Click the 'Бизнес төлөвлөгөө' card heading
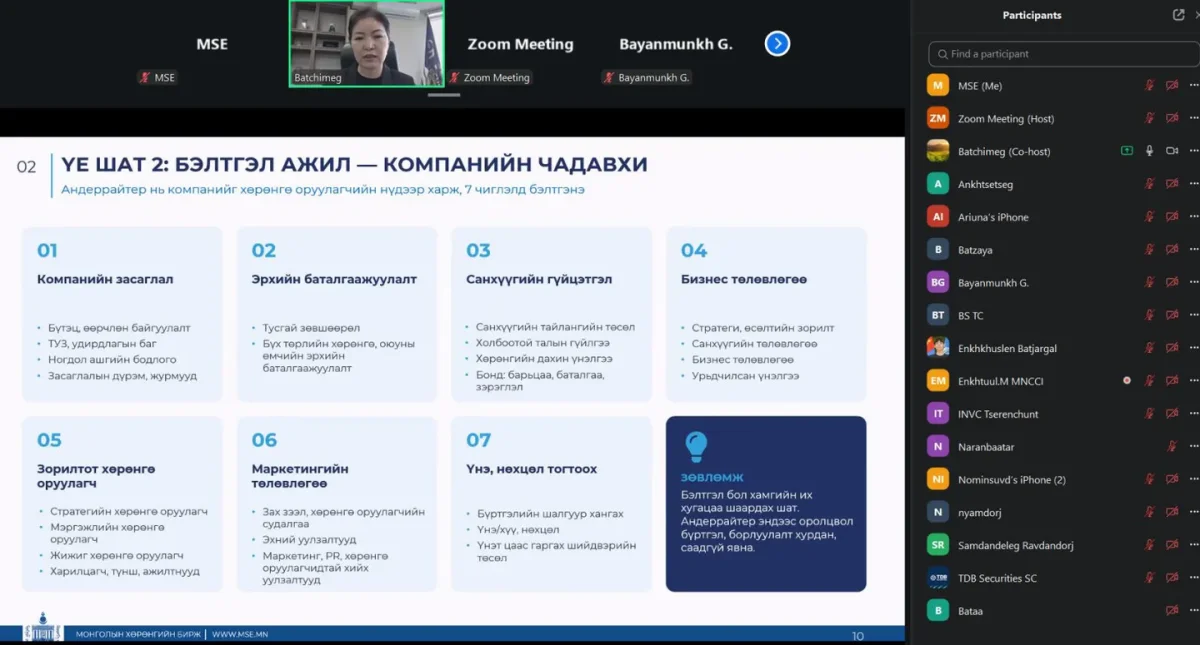 (744, 279)
